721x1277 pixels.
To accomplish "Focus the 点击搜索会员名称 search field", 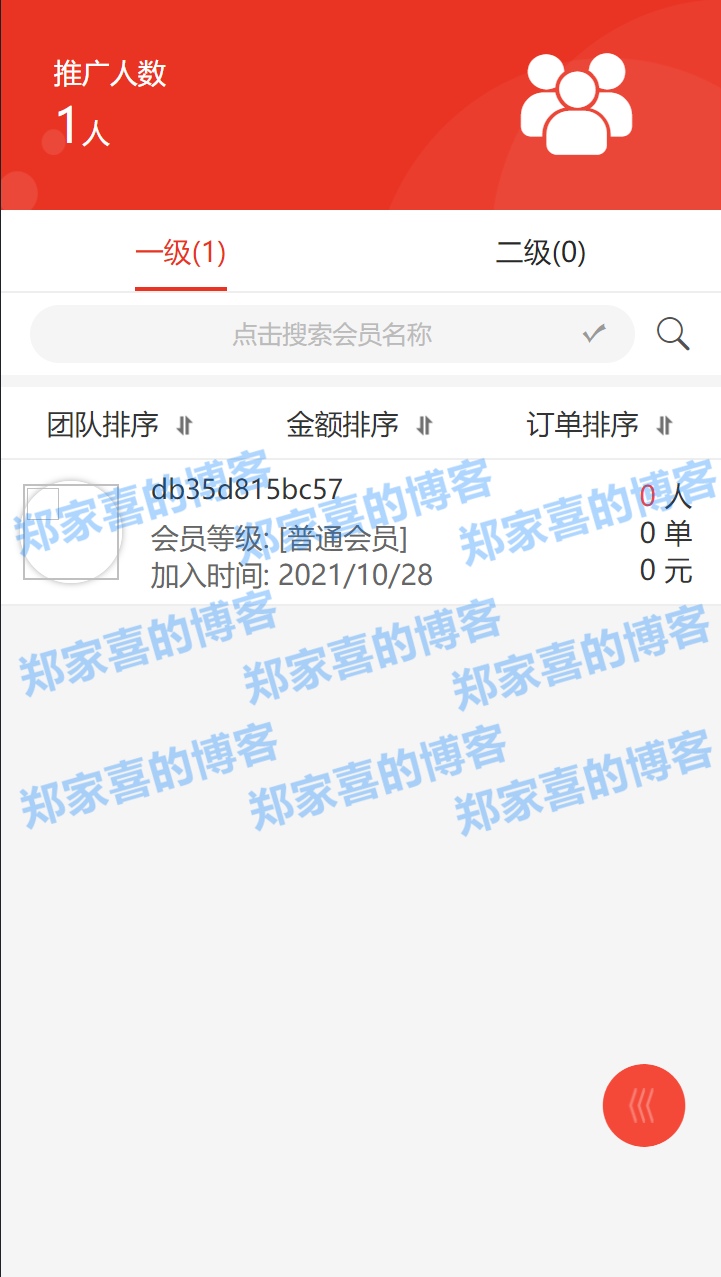I will point(332,334).
